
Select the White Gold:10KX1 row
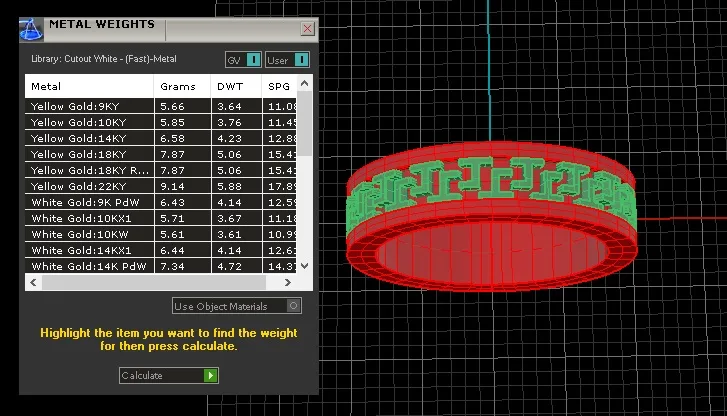point(160,218)
